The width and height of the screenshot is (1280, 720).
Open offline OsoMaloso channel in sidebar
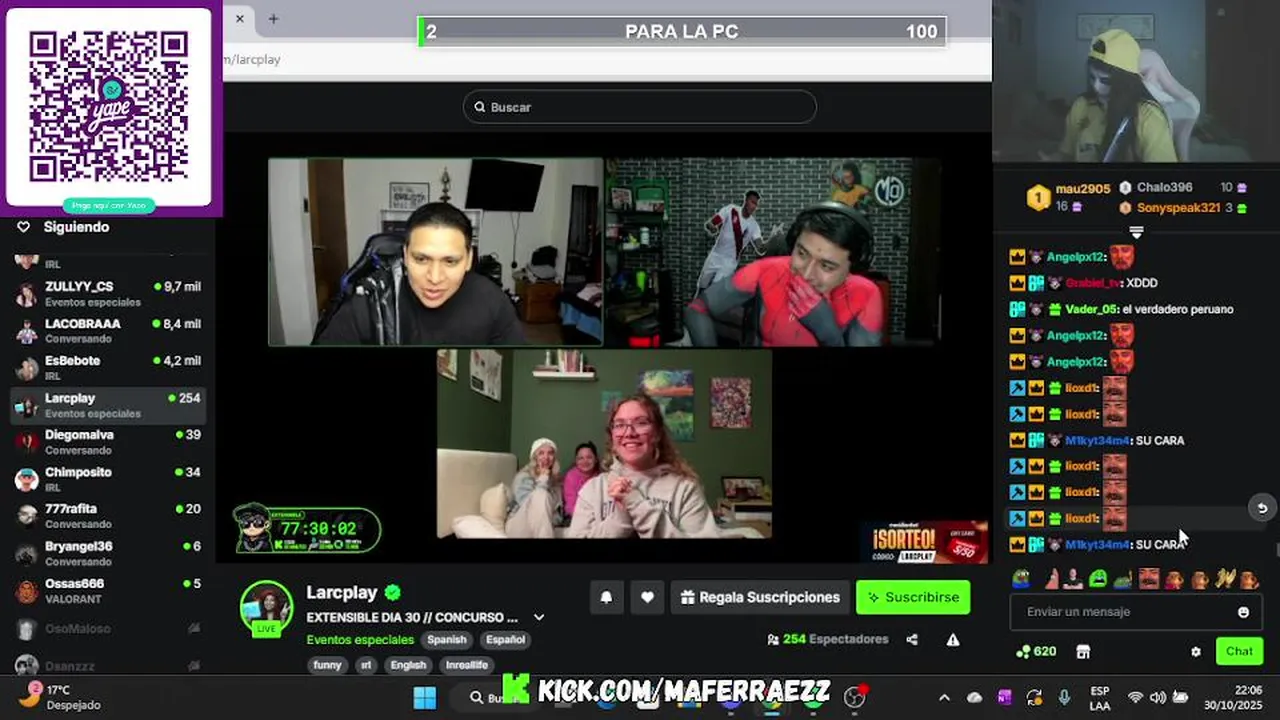tap(108, 629)
